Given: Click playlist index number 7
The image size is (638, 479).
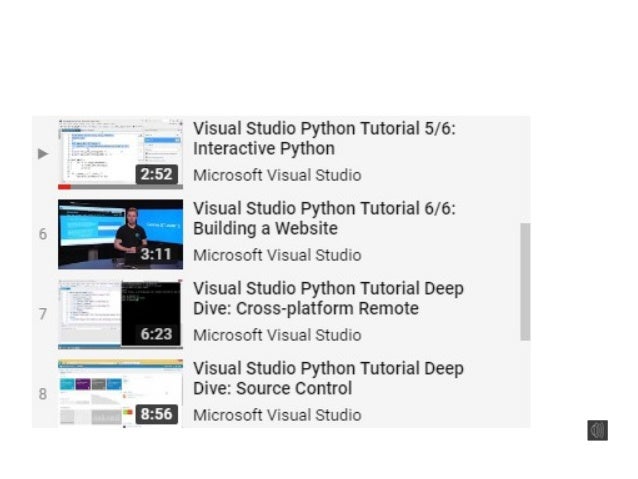Looking at the screenshot, I should click(x=43, y=314).
